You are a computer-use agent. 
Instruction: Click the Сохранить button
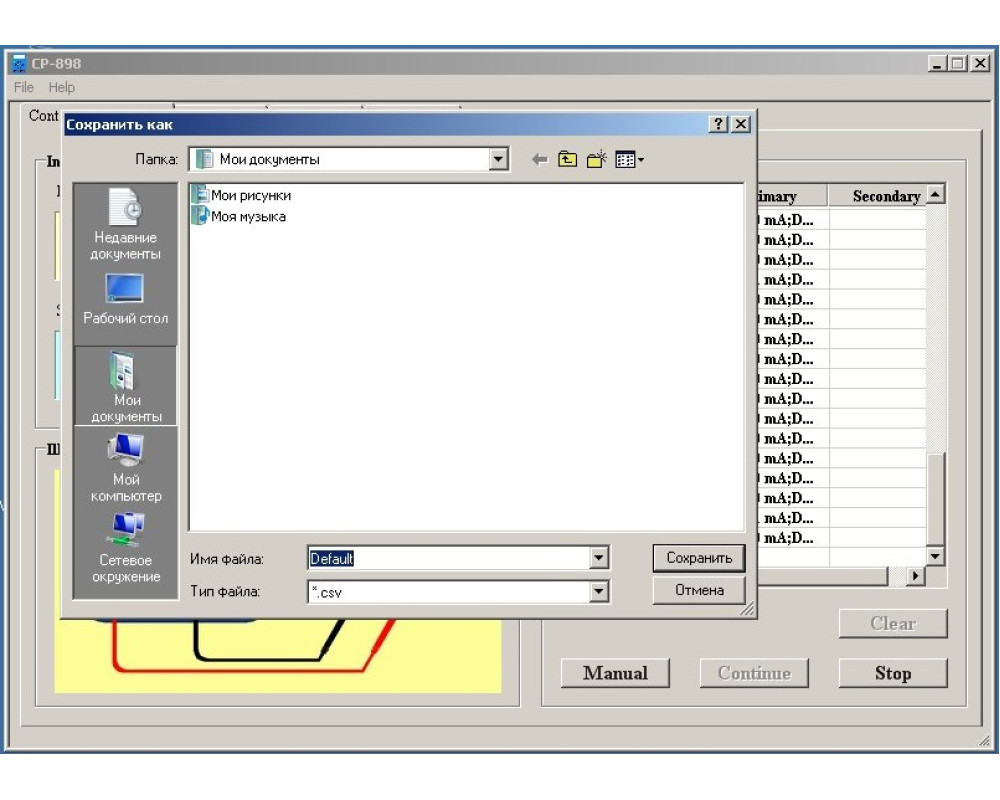pyautogui.click(x=698, y=558)
